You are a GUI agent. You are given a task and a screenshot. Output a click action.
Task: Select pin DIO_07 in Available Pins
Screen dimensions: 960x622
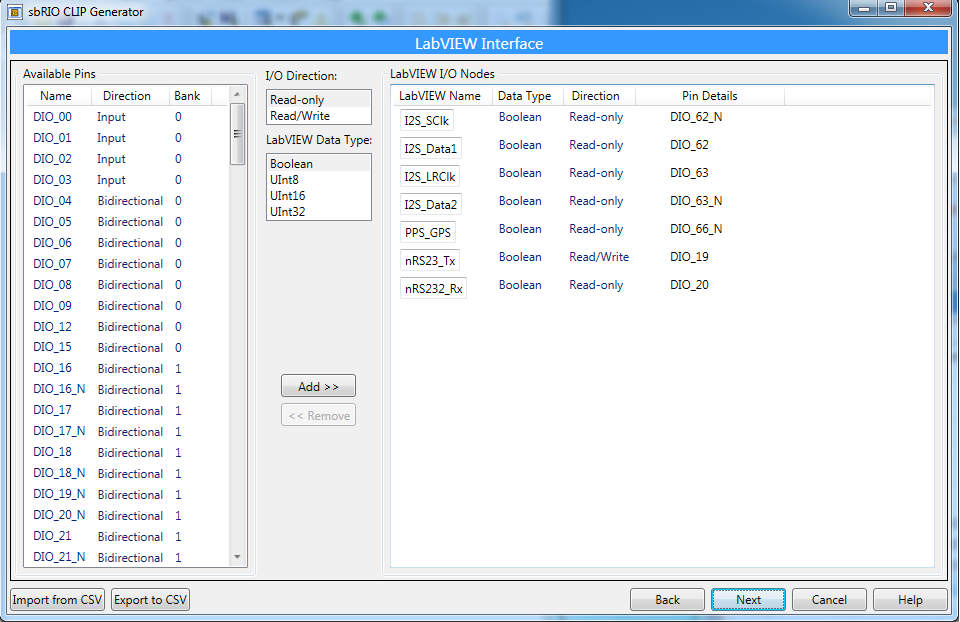click(127, 264)
